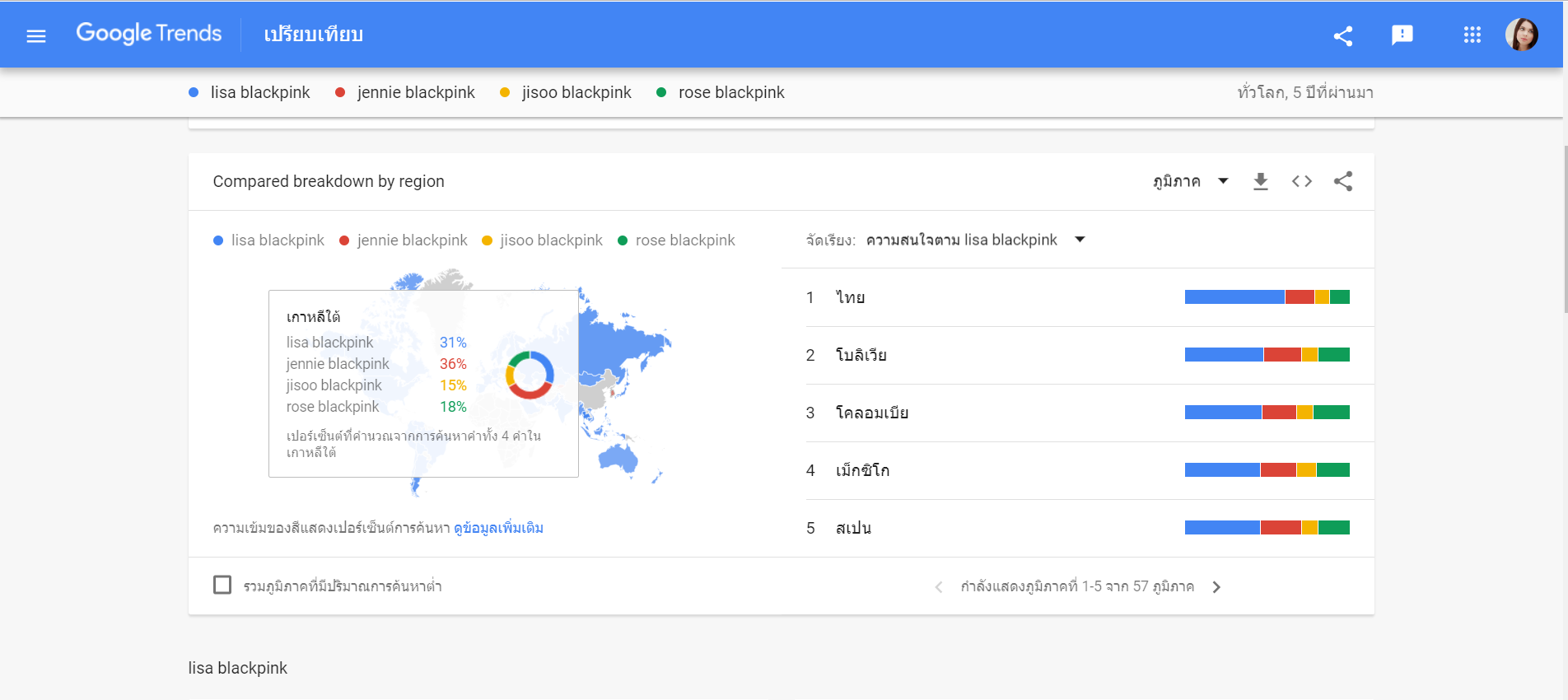Click the Google Trends logo
Image resolution: width=1568 pixels, height=700 pixels.
(x=149, y=34)
